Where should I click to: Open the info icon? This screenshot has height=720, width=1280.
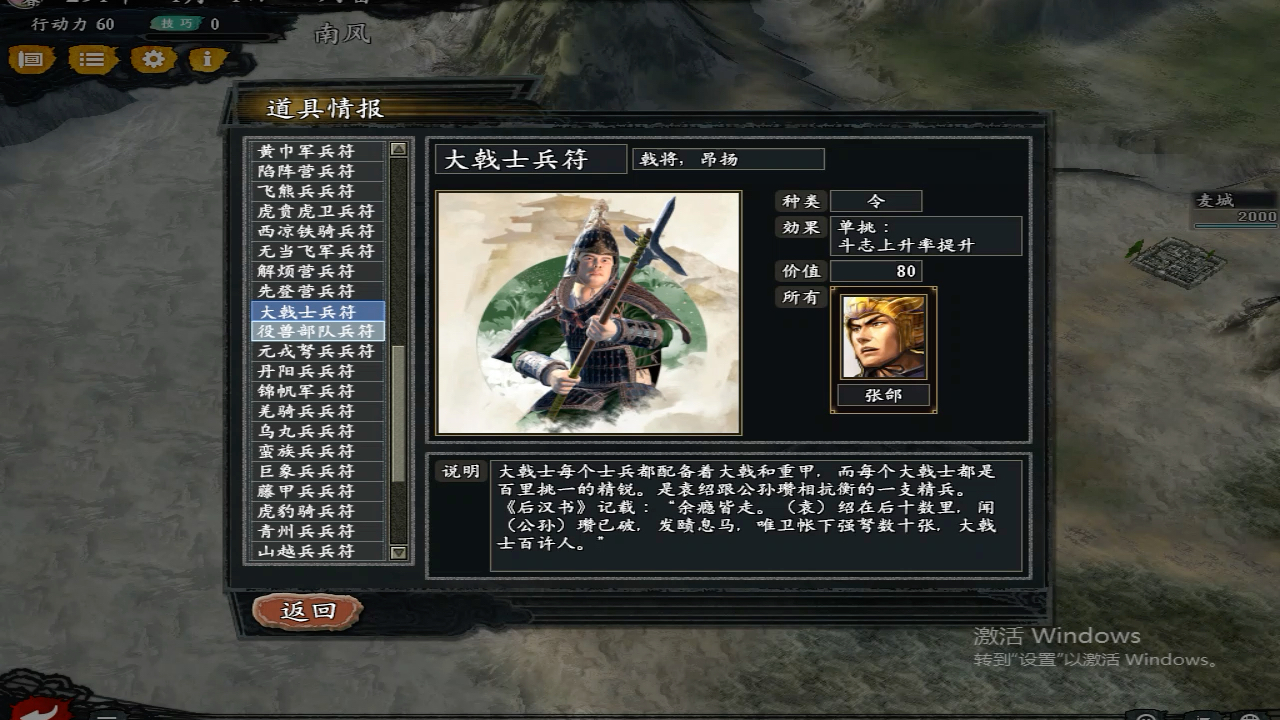click(208, 60)
